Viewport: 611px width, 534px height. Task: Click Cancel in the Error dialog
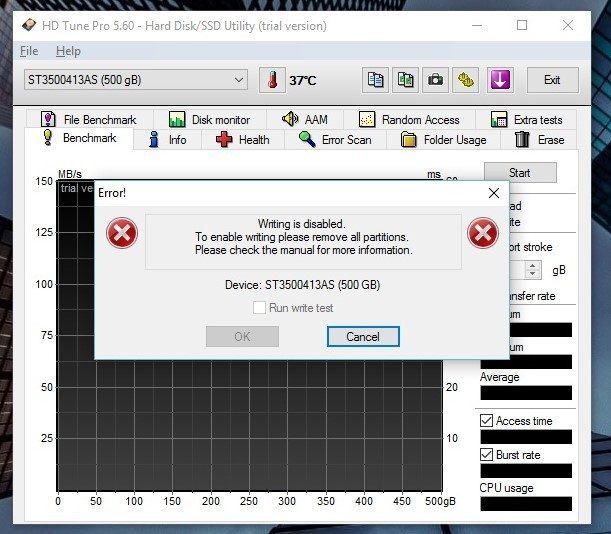point(363,336)
